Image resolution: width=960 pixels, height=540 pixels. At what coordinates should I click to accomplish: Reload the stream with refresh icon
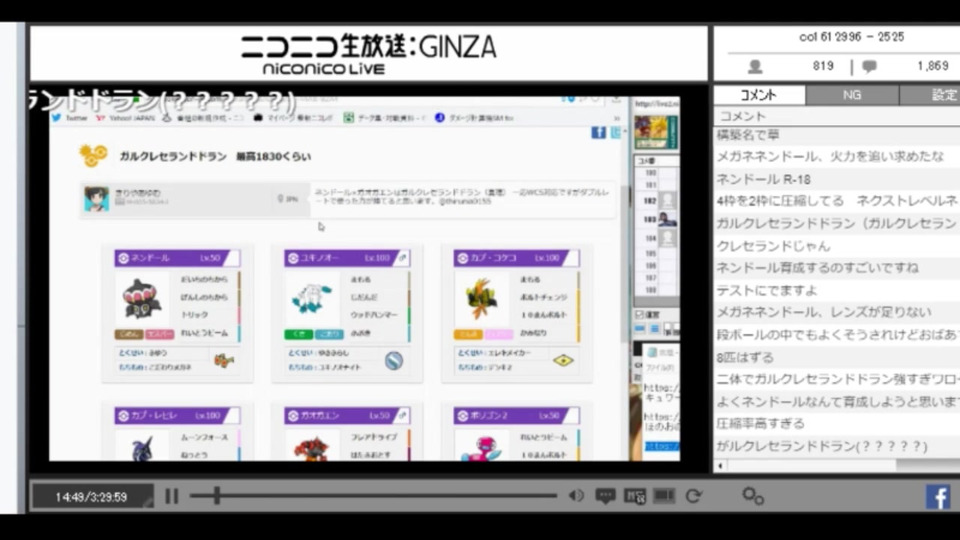[693, 495]
